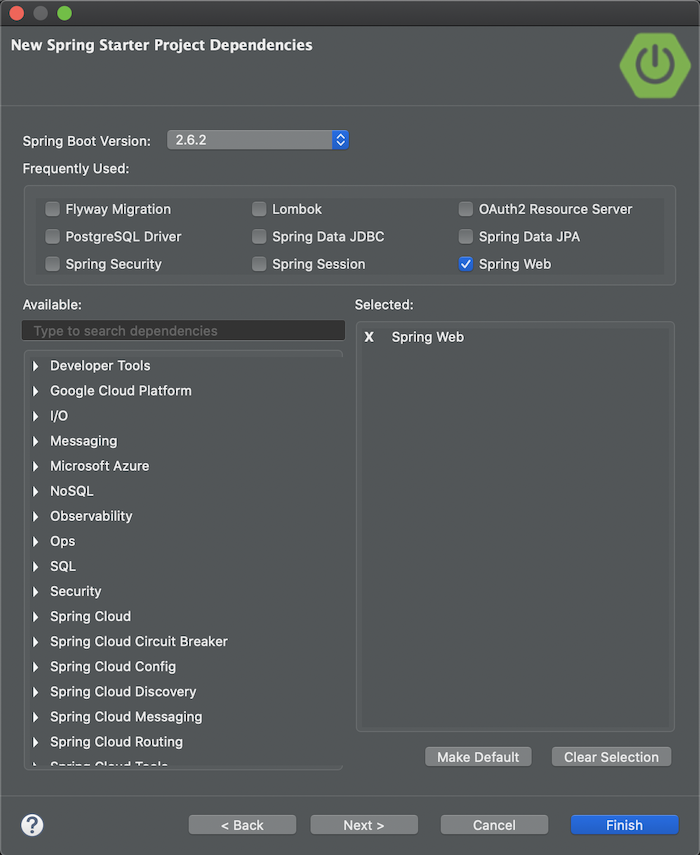Expand the Spring Cloud Config arrow

(35, 667)
